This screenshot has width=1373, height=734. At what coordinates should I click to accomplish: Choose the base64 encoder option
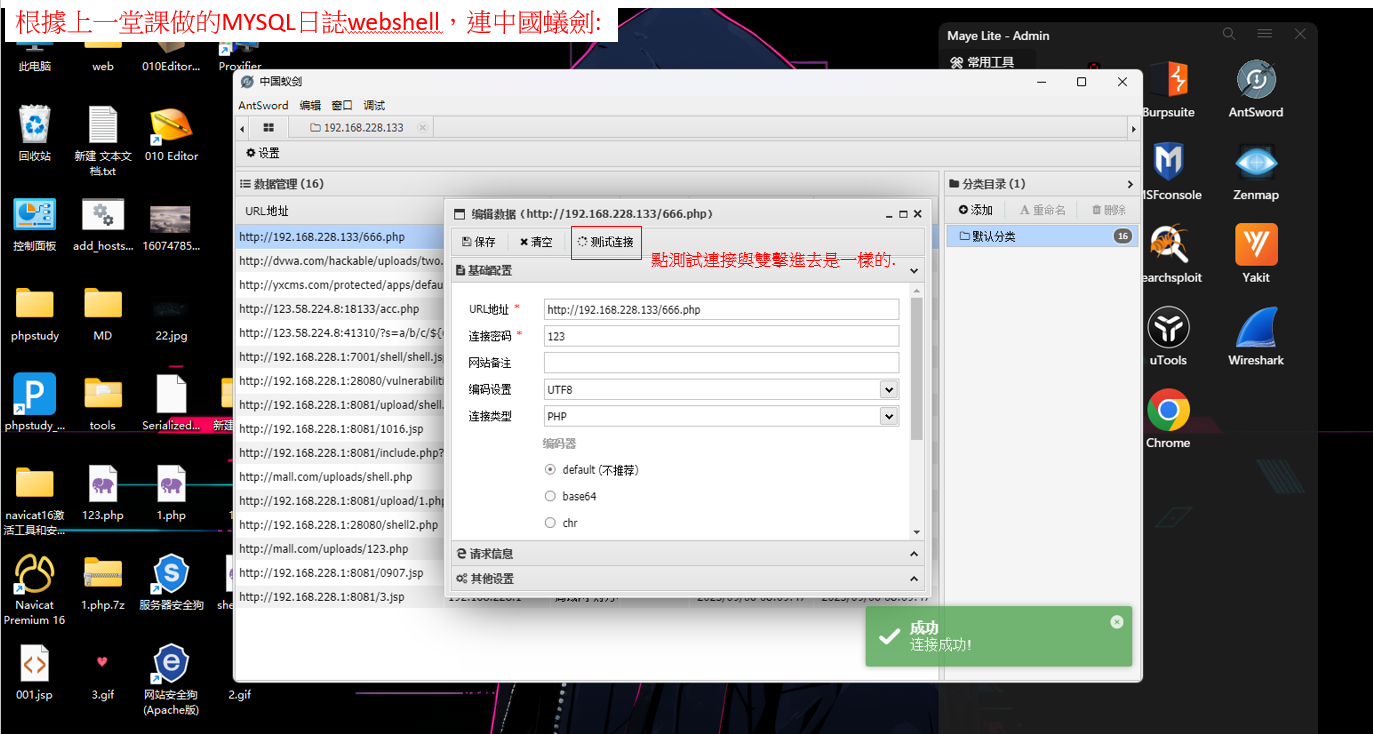550,496
